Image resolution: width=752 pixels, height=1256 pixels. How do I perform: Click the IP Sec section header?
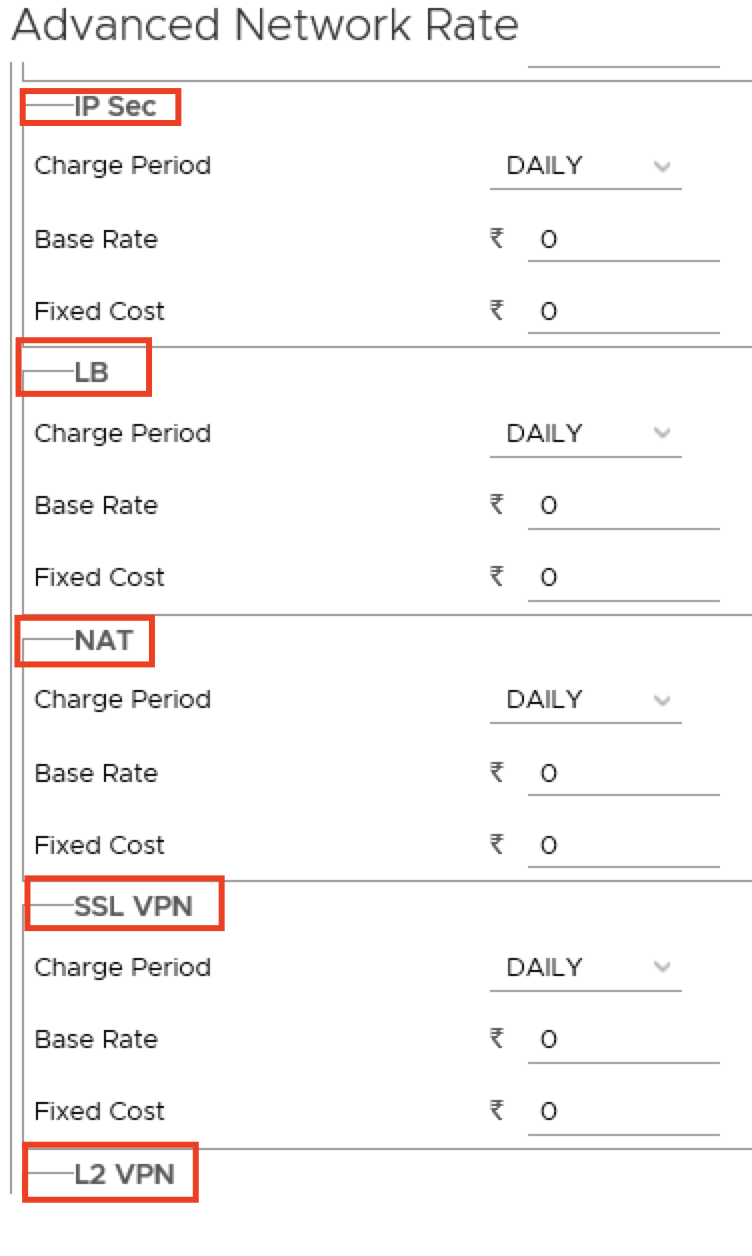(x=115, y=107)
